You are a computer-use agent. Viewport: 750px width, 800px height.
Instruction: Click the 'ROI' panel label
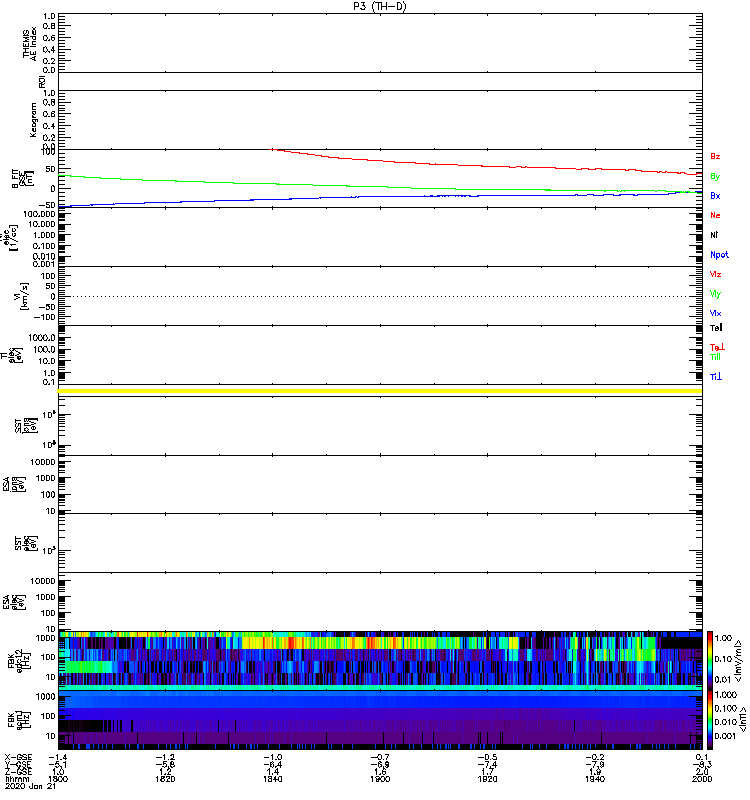42,82
